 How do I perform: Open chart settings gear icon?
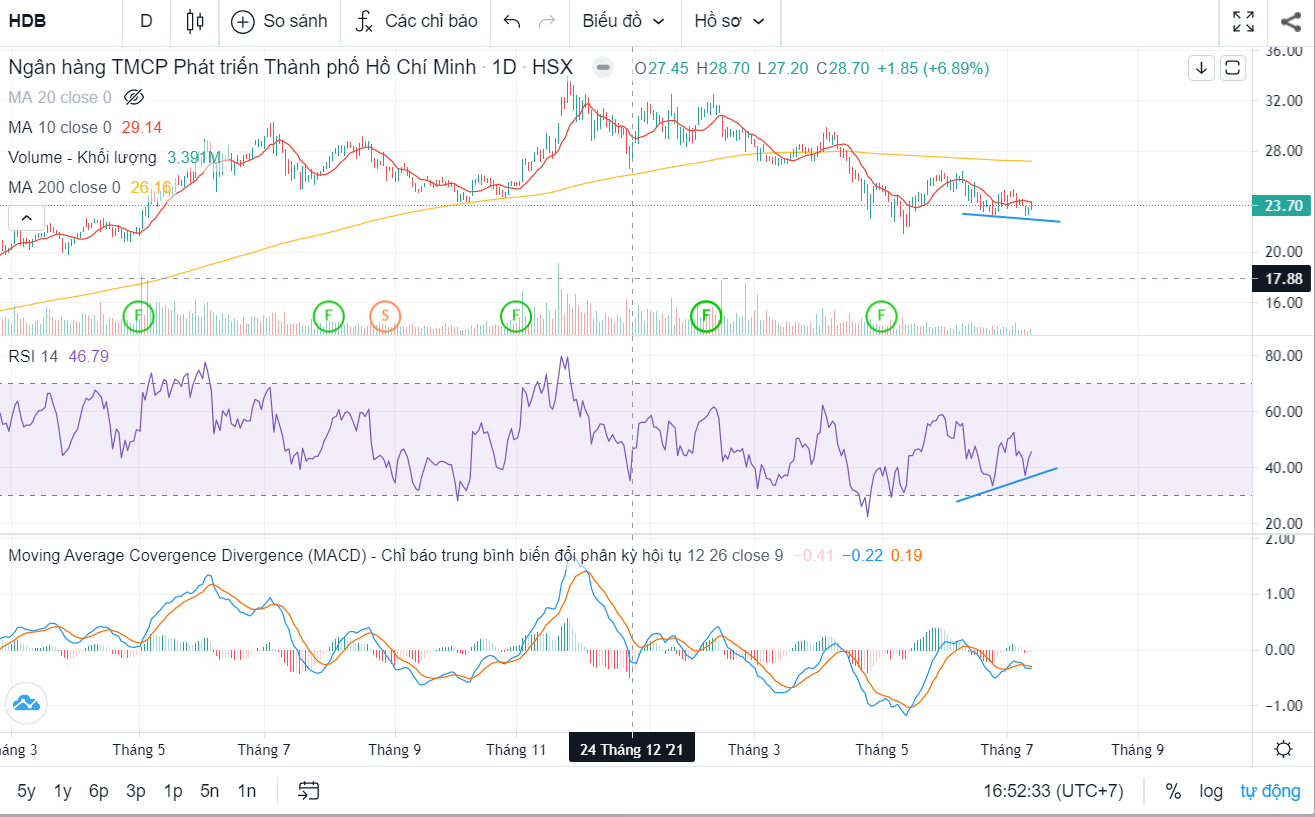tap(1284, 749)
